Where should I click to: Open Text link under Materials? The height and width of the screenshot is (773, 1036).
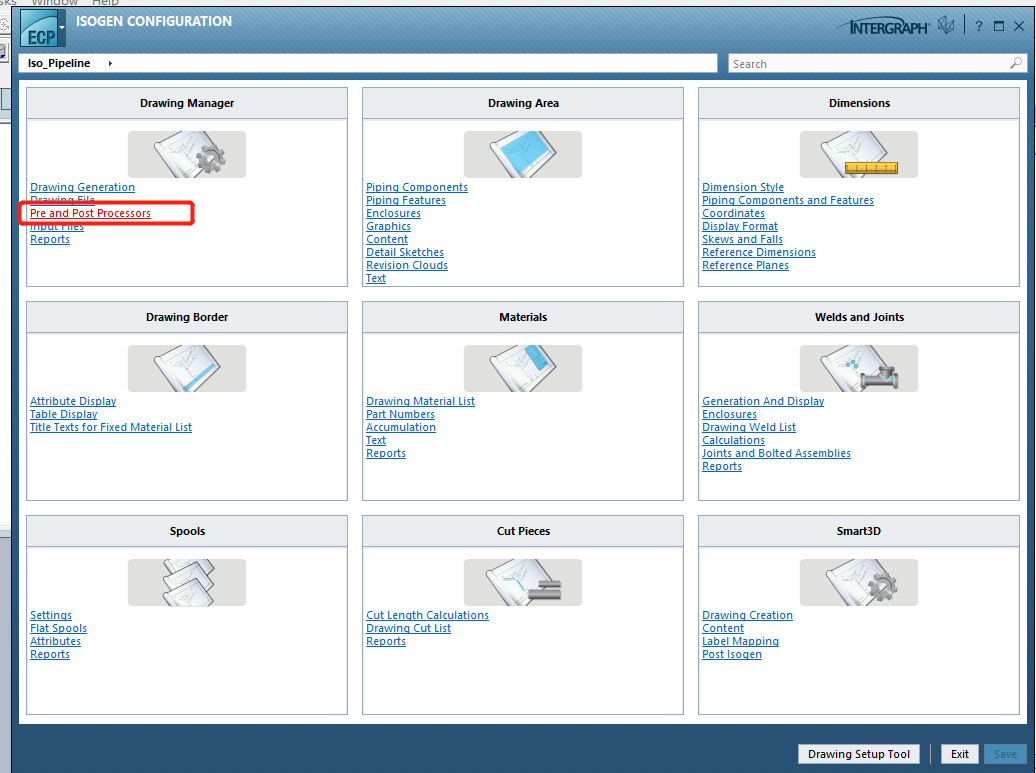(x=376, y=440)
